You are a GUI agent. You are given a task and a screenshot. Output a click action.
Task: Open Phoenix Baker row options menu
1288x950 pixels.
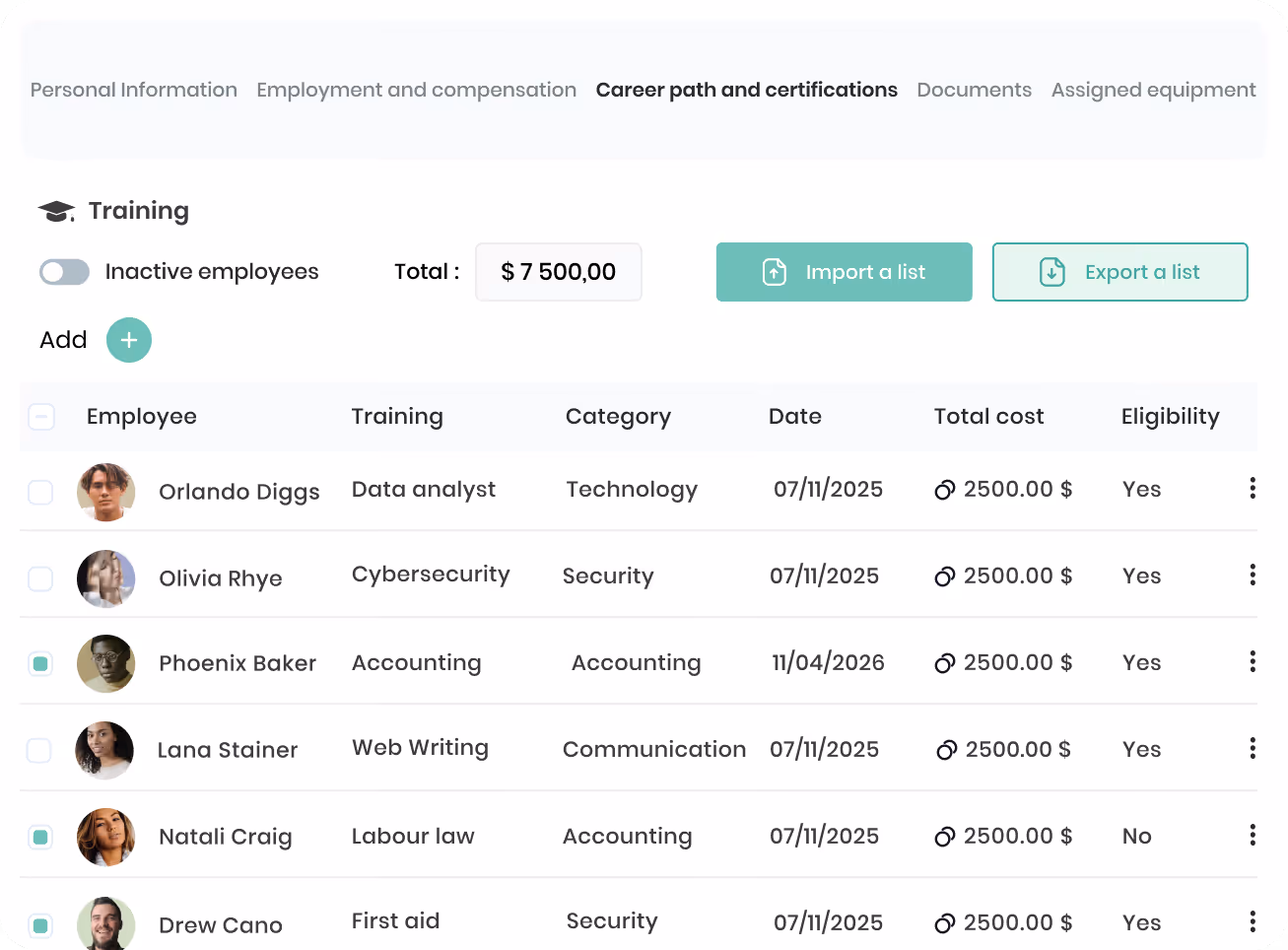click(1253, 661)
